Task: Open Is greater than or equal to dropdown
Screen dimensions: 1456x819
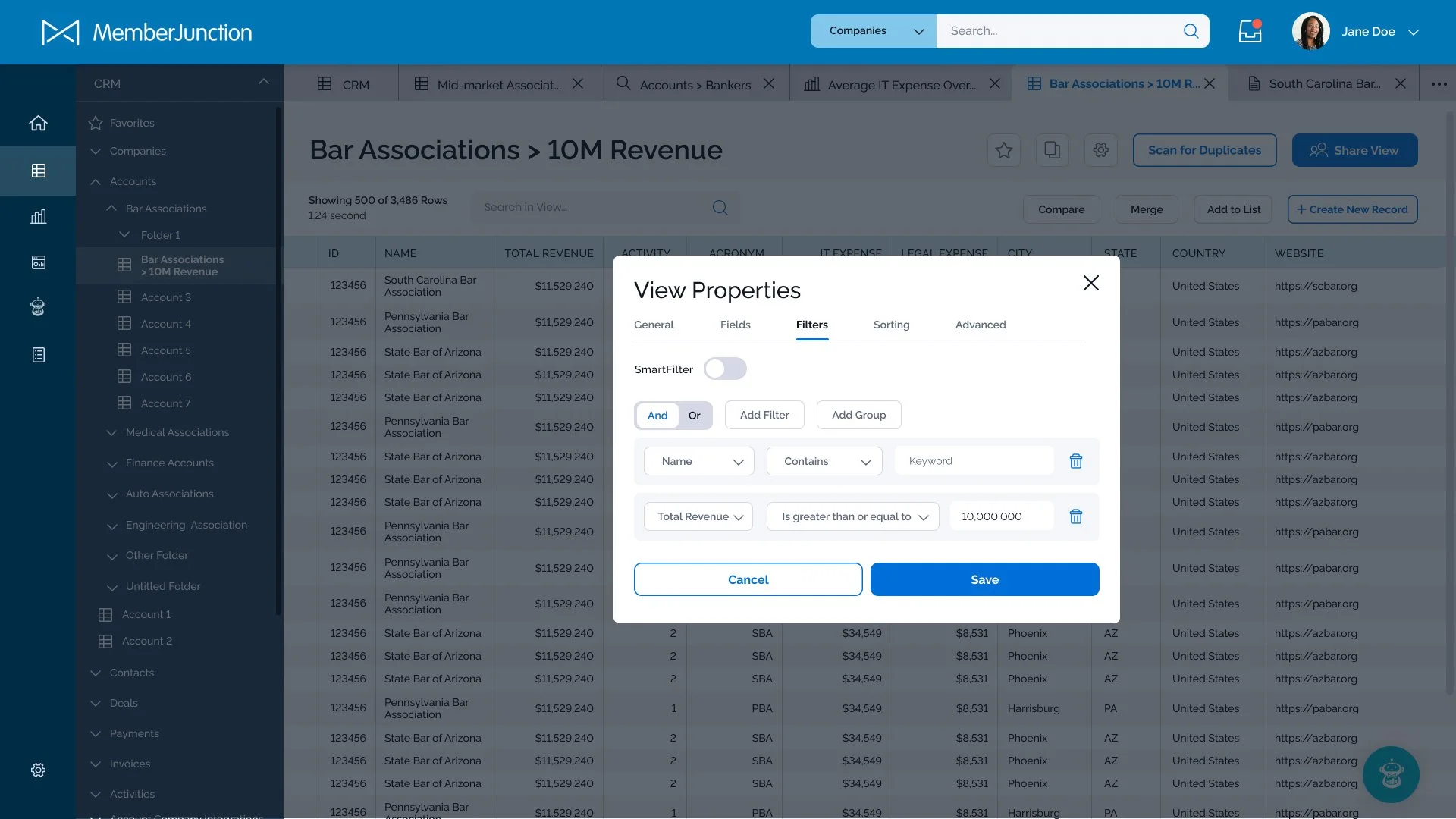Action: (852, 516)
